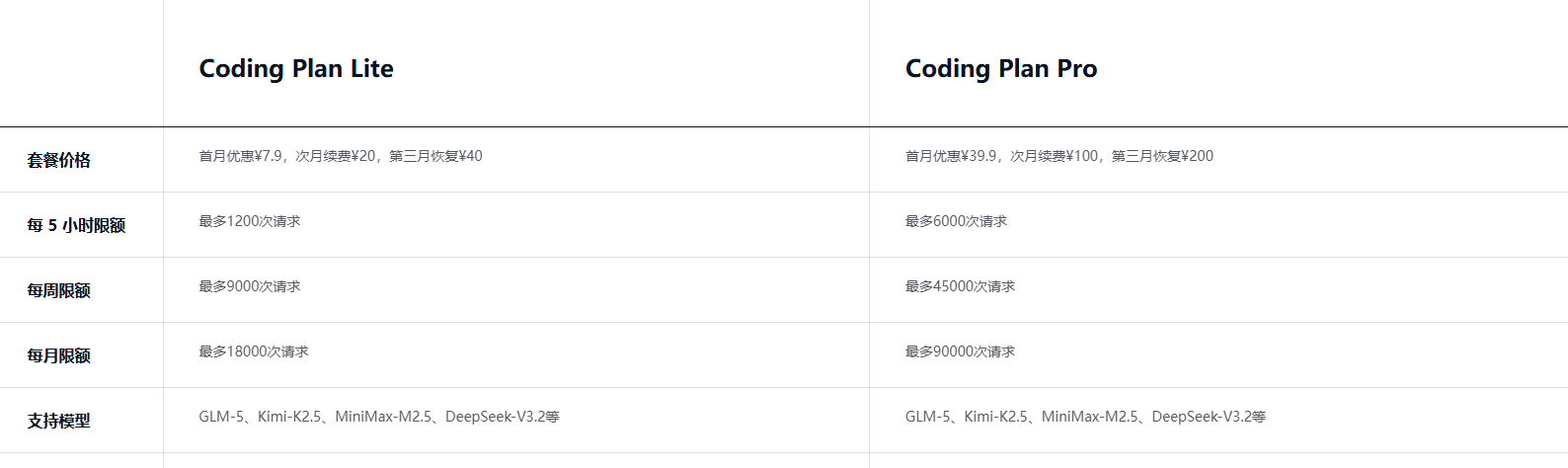Select the 最多6000次请求 Pro limit
Screen dimensions: 1568x468
point(956,221)
